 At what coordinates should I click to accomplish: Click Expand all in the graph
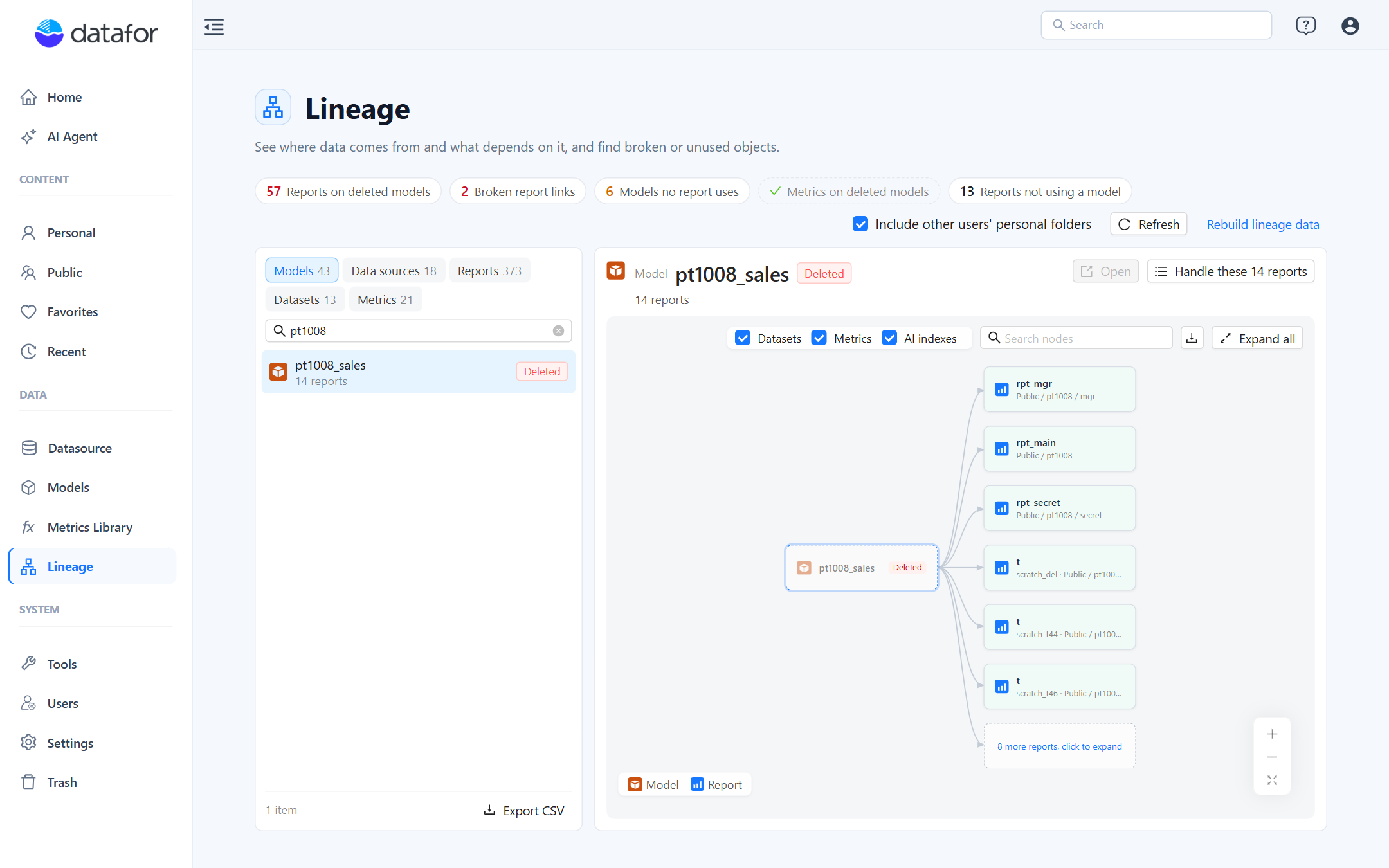point(1257,338)
